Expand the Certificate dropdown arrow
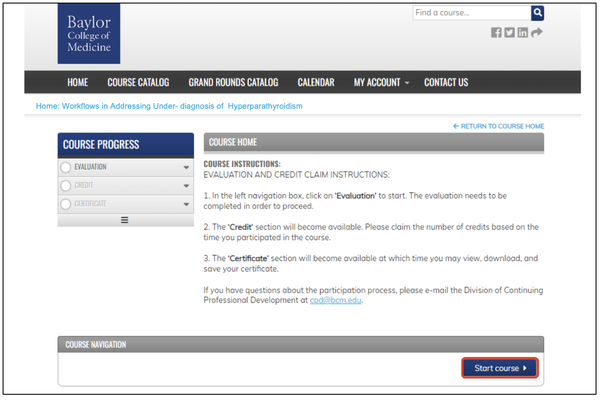This screenshot has width=600, height=400. click(186, 204)
